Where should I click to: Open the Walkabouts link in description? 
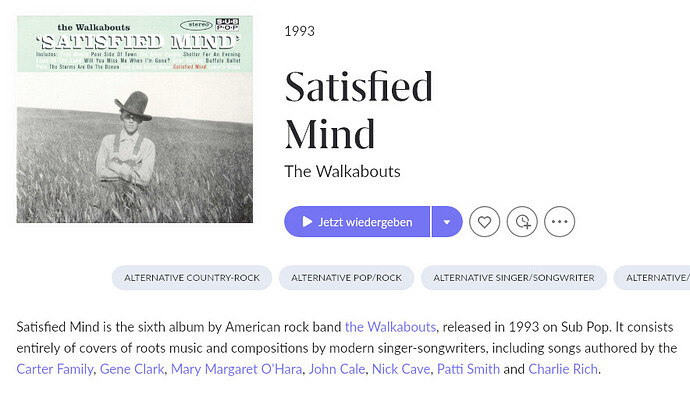390,327
